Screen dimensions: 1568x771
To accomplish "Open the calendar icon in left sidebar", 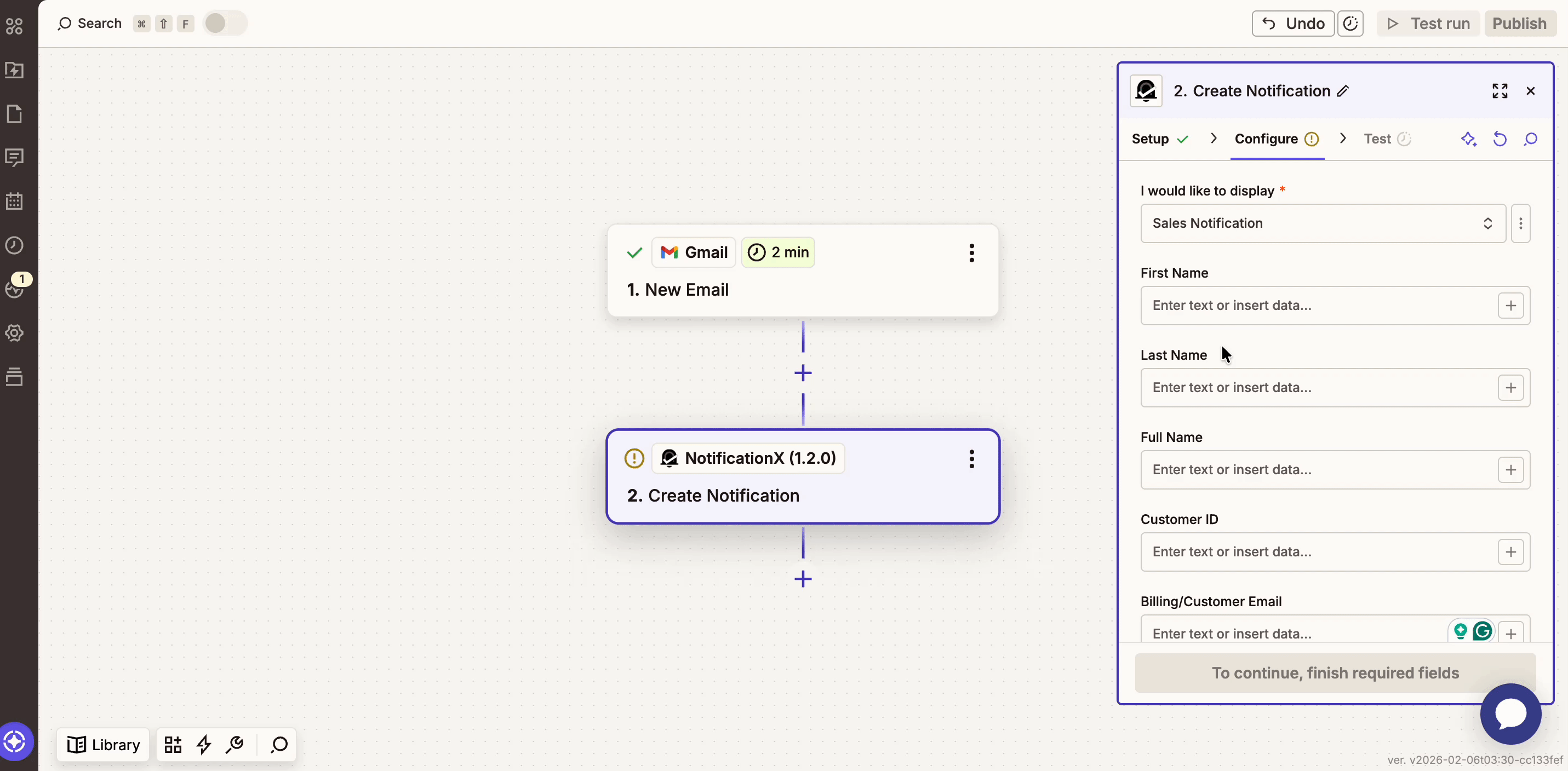I will click(15, 202).
